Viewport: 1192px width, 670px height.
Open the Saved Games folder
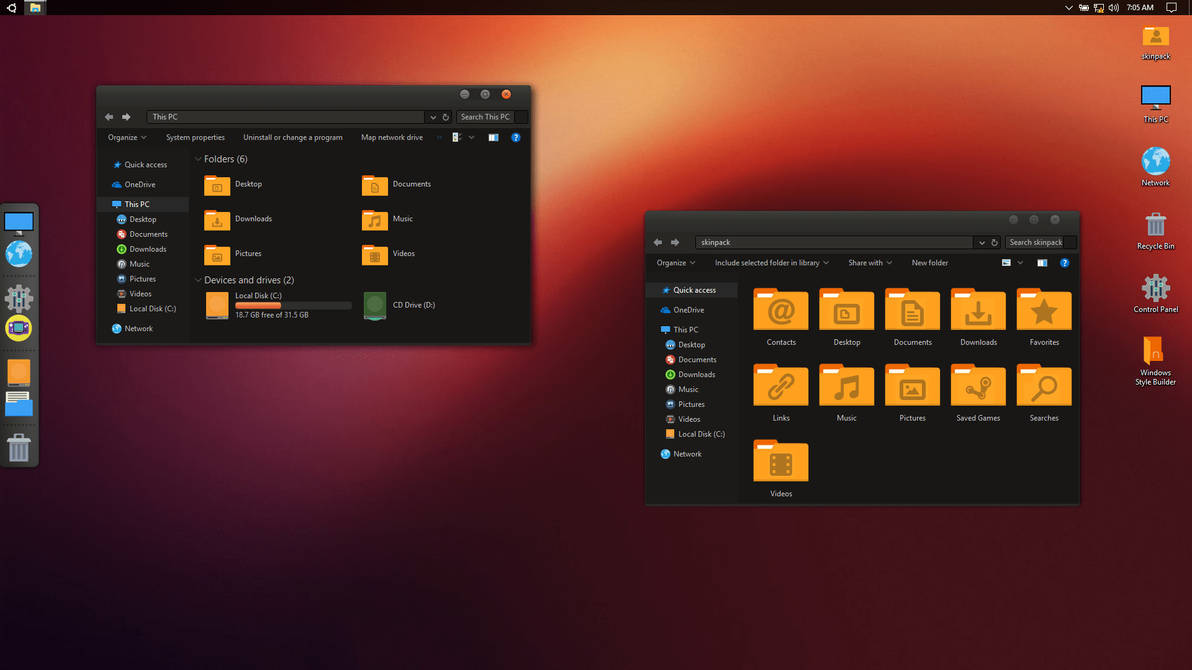click(x=977, y=388)
